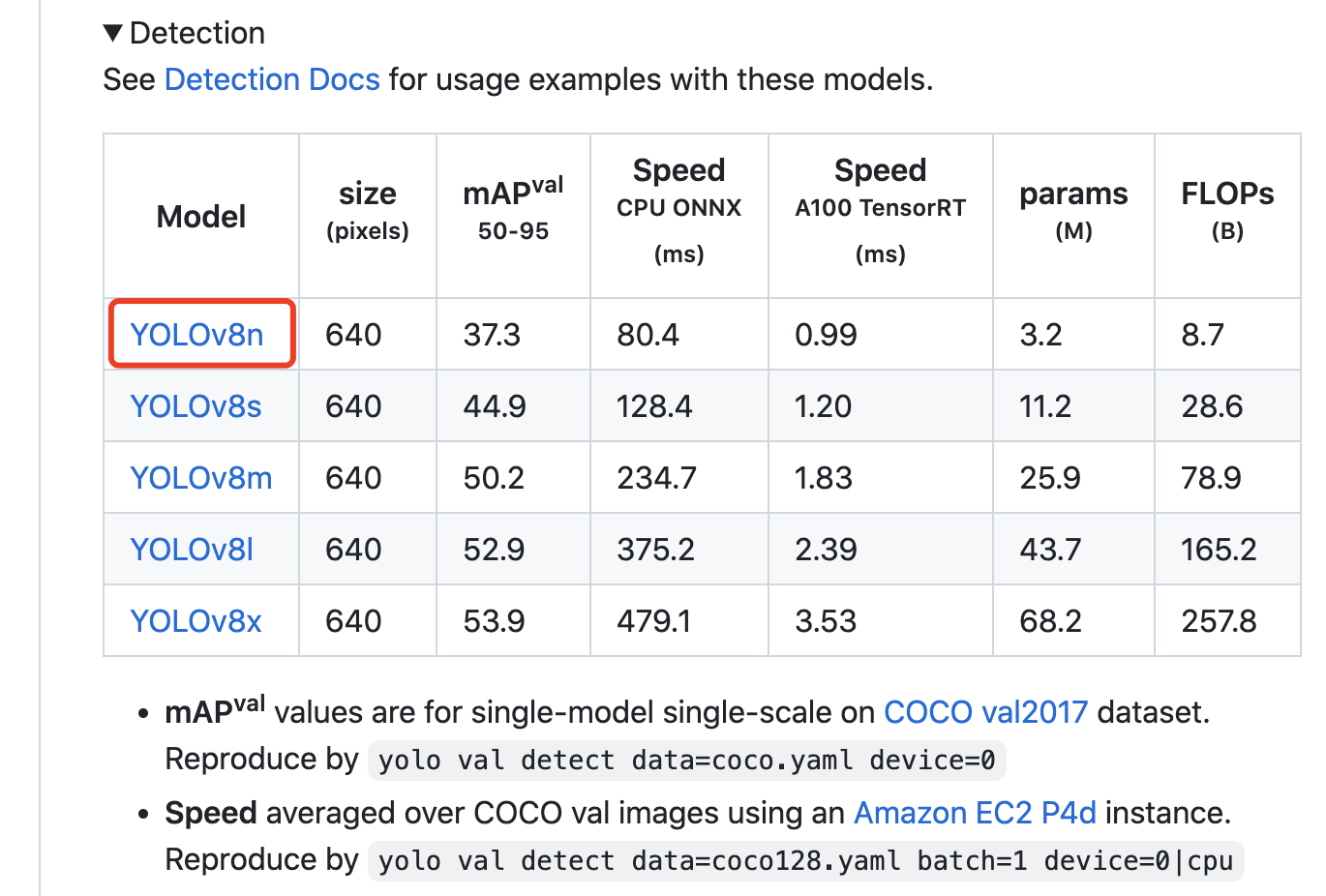Click the Speed A100 TensorRT header
Screen dimensions: 1326x896
[x=880, y=210]
